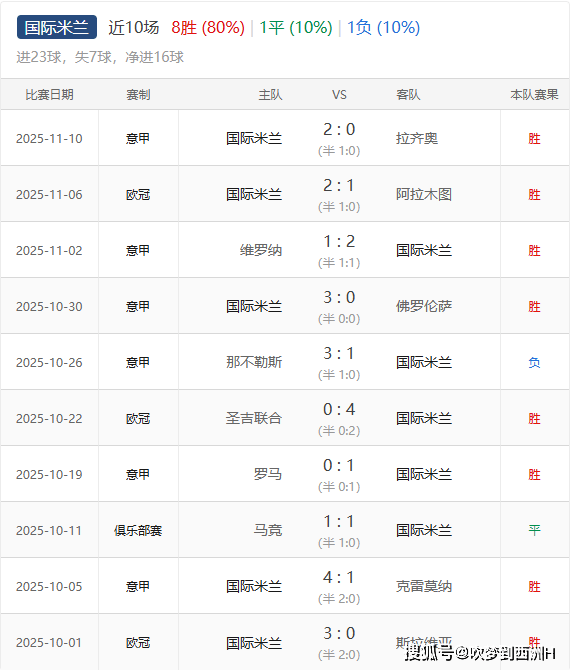This screenshot has height=670, width=570.
Task: Open home team 那不勒斯
Action: (x=254, y=362)
